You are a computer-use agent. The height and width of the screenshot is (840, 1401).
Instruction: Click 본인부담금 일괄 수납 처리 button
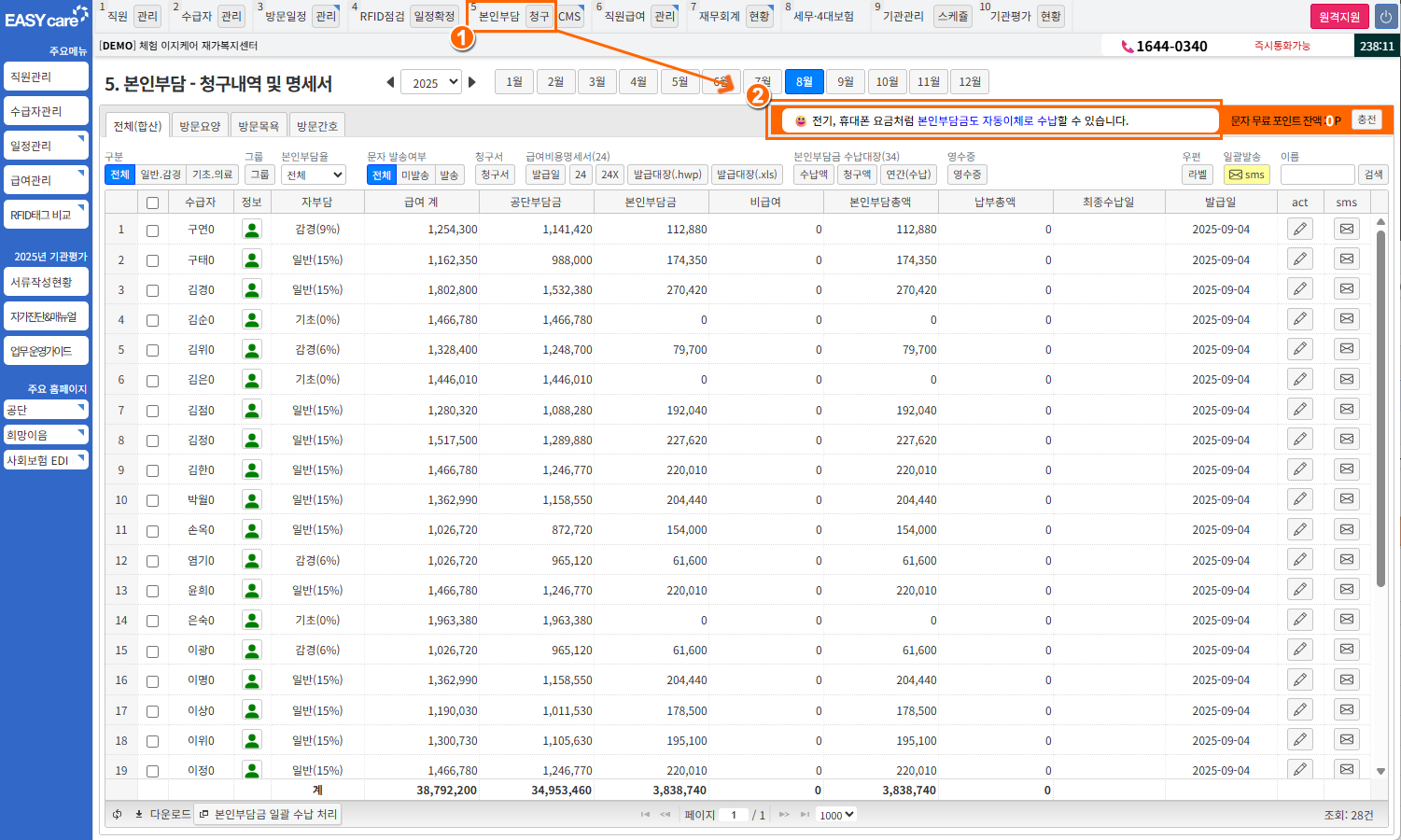tap(269, 814)
